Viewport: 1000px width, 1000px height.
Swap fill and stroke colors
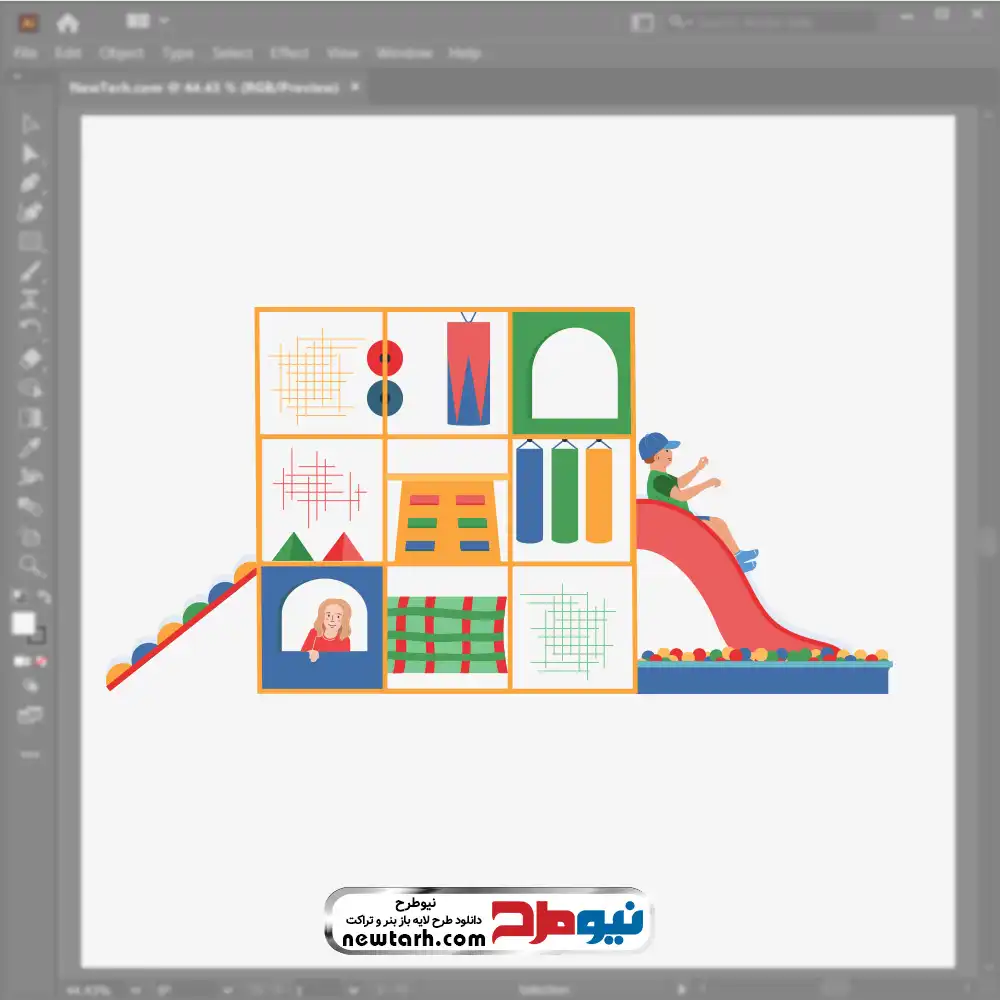tap(43, 597)
